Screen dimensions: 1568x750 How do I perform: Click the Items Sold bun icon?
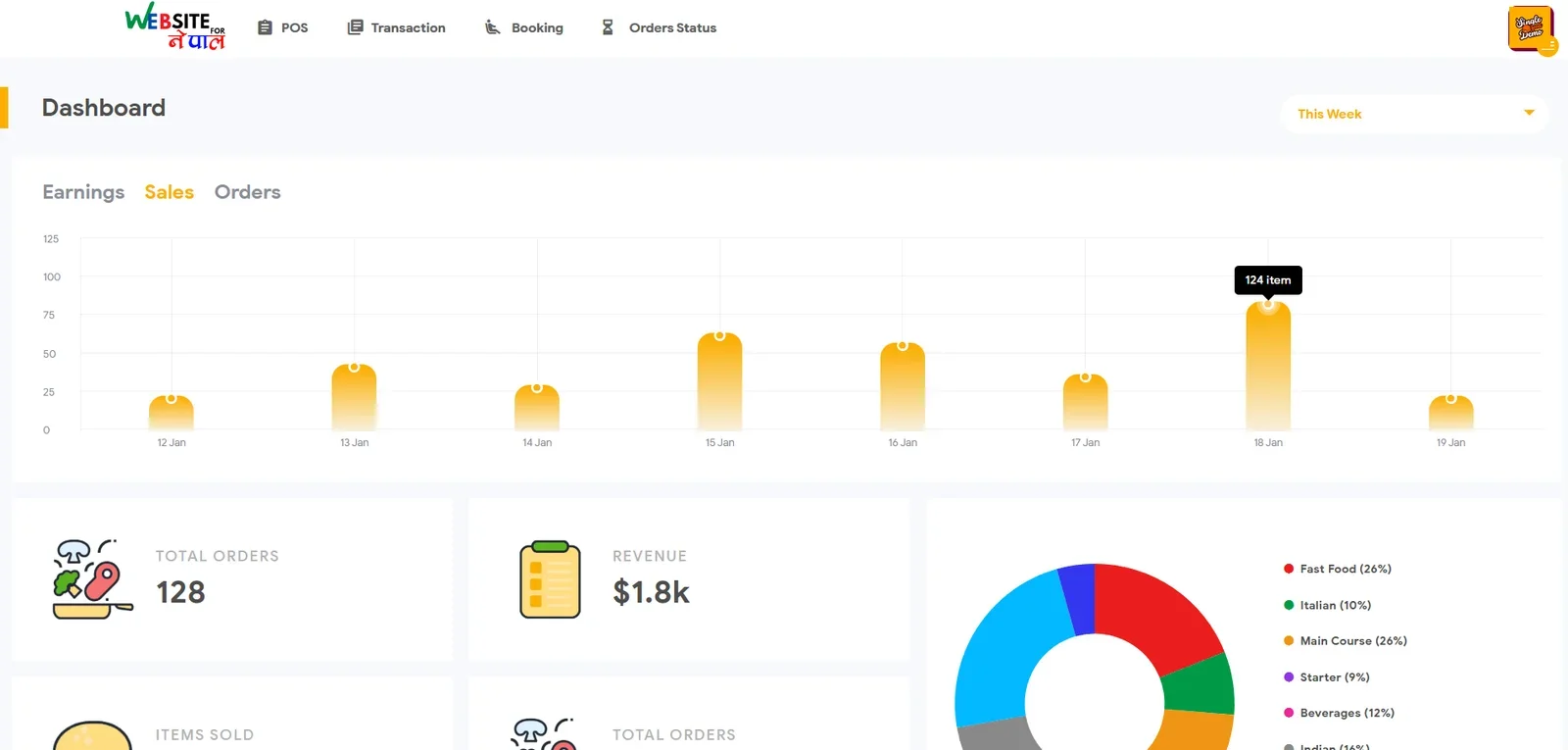point(92,735)
